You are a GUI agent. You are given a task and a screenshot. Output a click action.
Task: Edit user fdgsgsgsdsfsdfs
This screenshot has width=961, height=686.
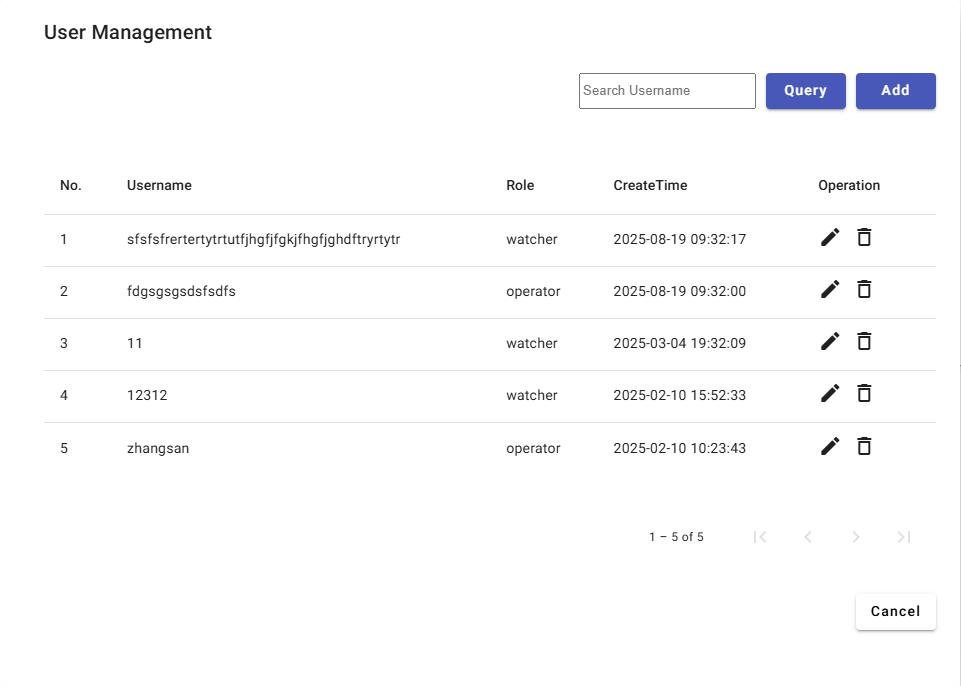pos(830,289)
